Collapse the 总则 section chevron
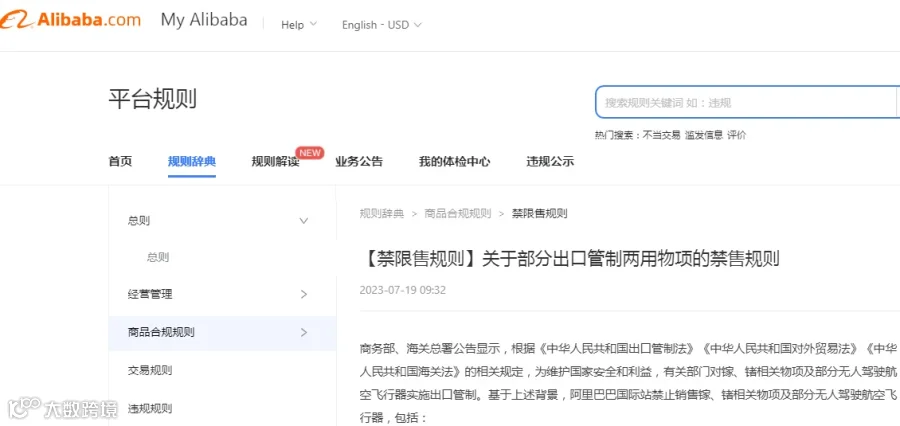 [304, 220]
